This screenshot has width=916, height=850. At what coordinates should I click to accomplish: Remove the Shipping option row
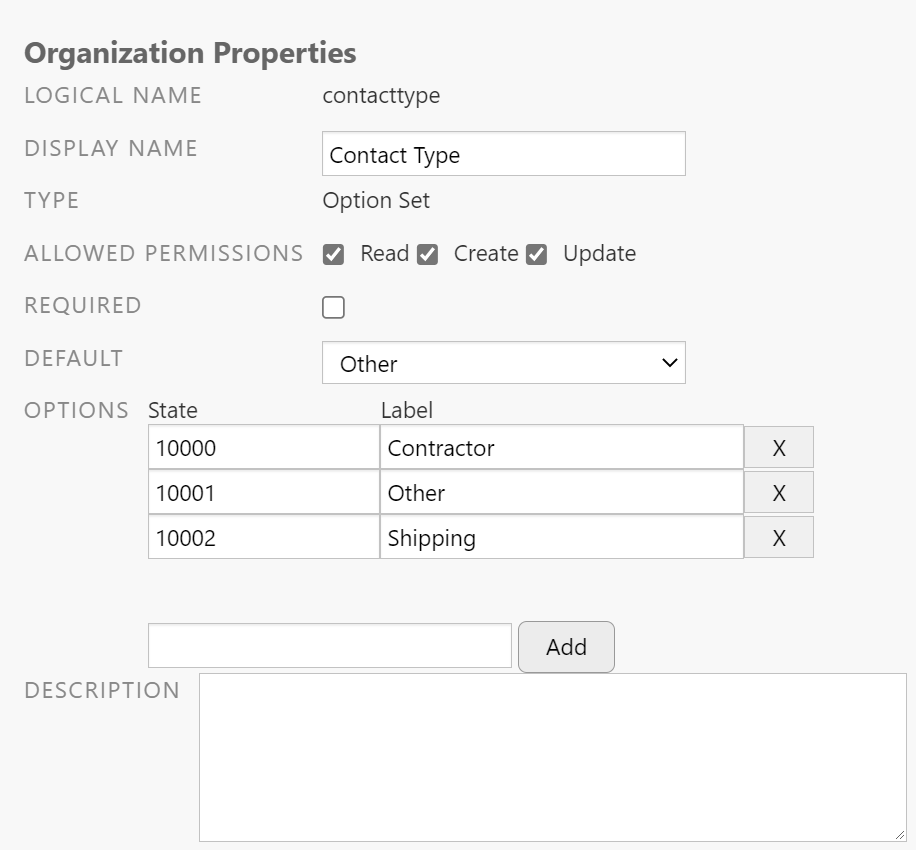[779, 537]
